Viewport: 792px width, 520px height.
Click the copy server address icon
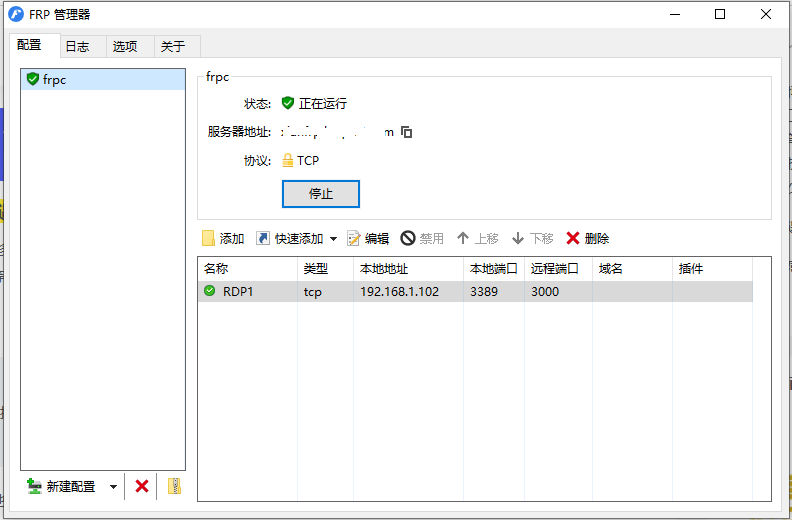click(x=407, y=132)
